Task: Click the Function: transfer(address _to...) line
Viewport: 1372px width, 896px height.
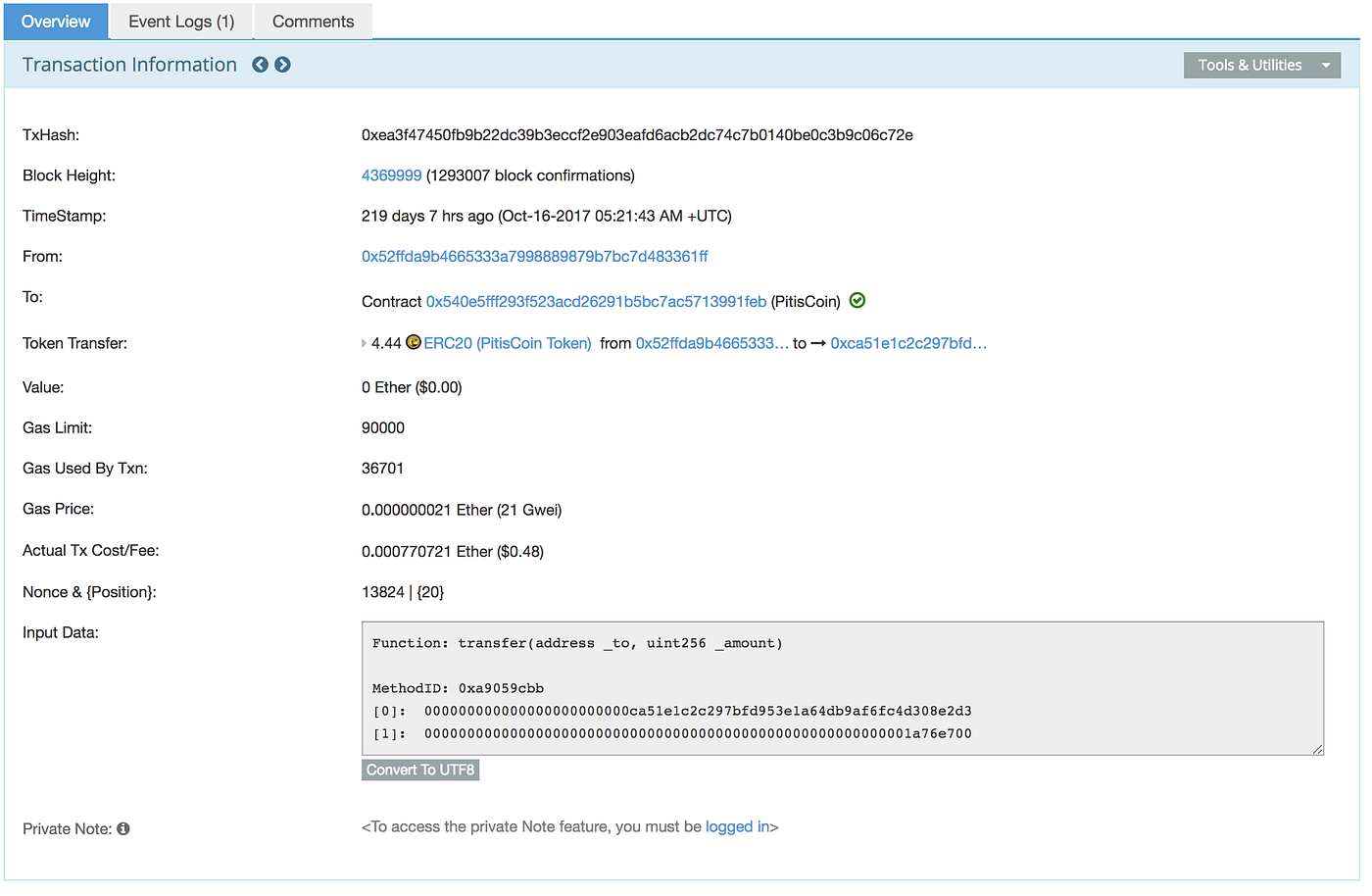Action: pos(577,643)
